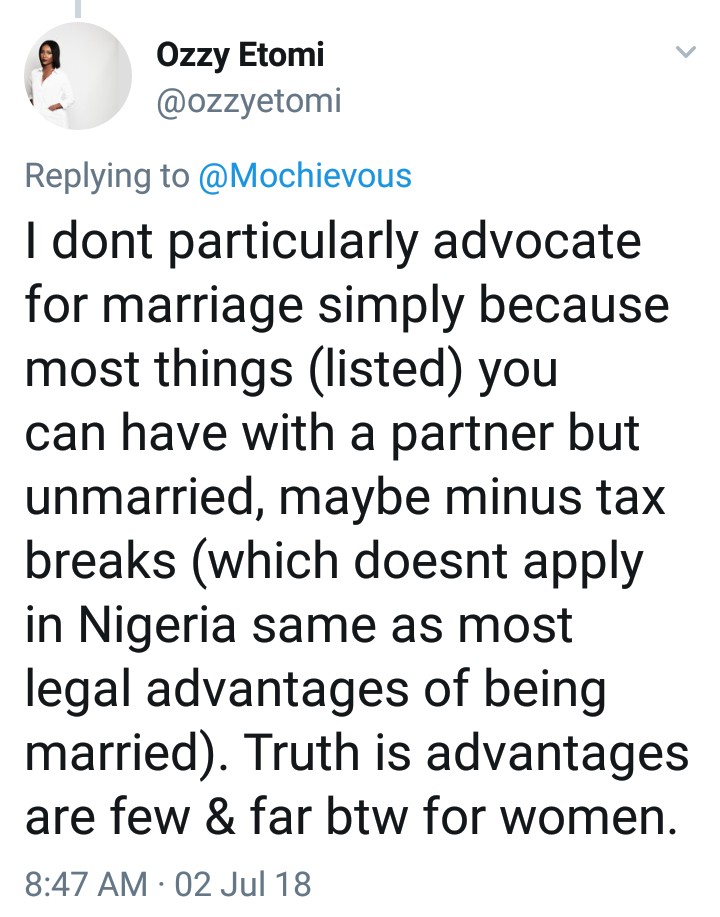
Task: Open the @Mochievous mention link
Action: pos(304,176)
